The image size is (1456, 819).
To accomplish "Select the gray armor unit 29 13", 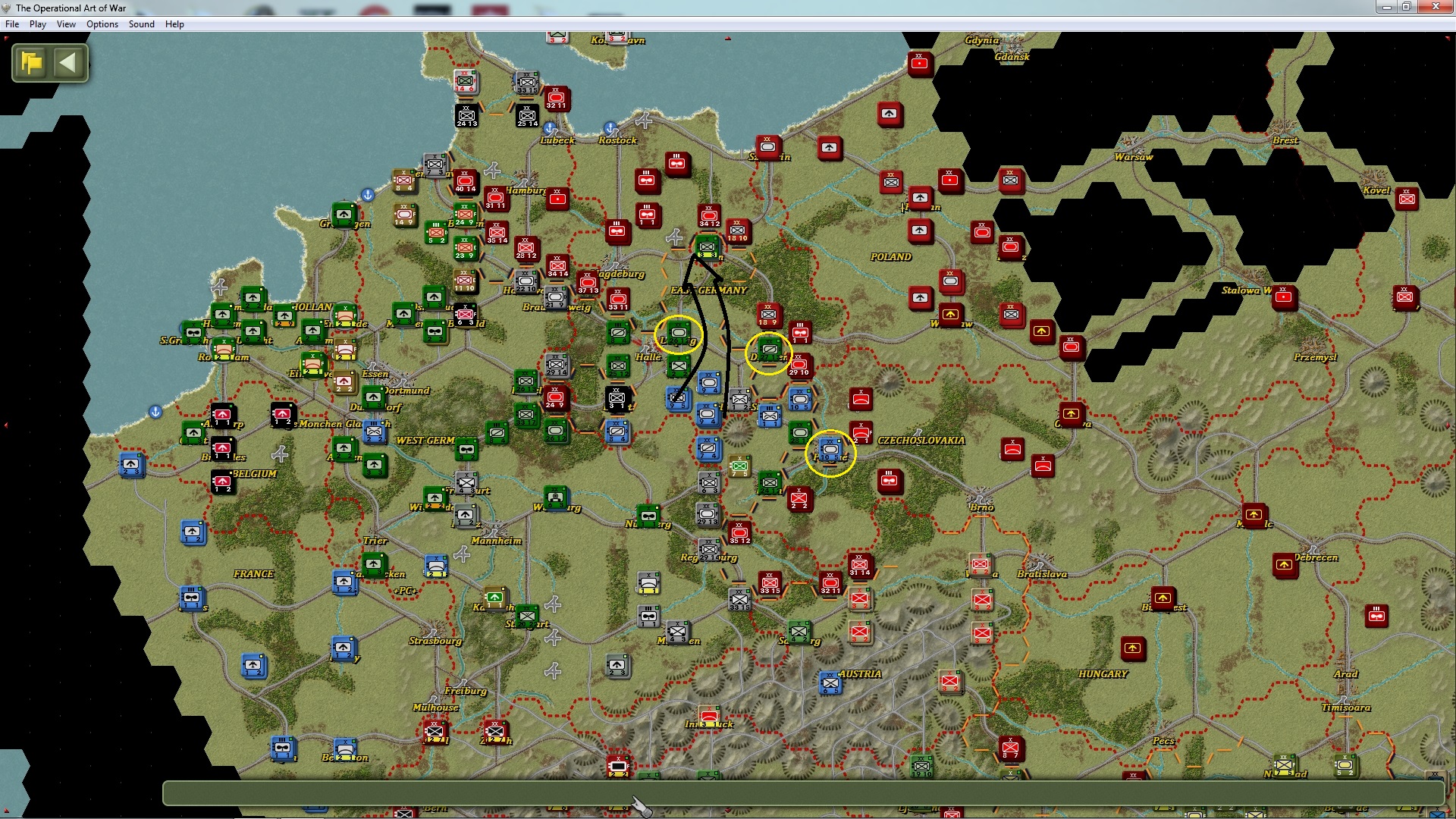I will tap(708, 515).
